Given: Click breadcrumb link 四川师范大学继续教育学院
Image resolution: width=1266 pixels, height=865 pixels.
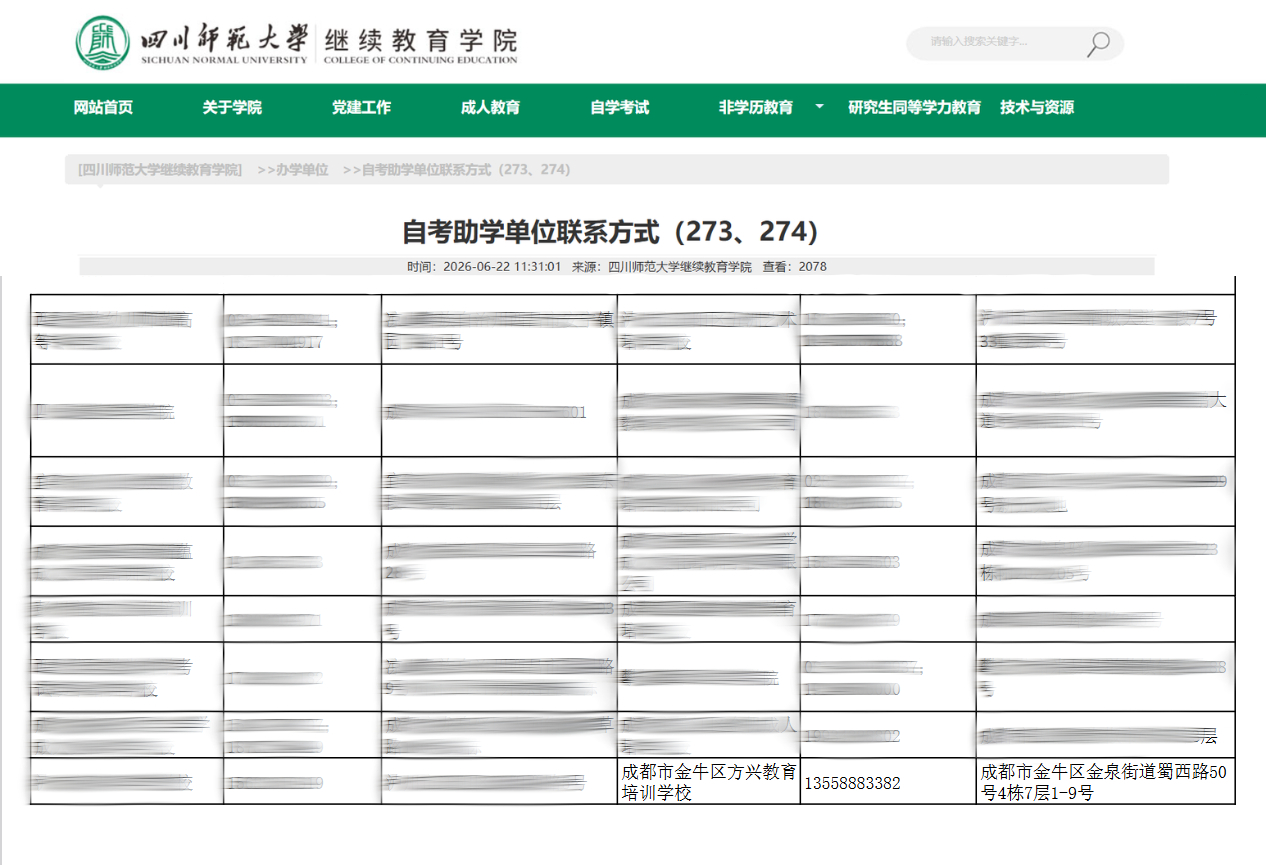Looking at the screenshot, I should coord(160,170).
